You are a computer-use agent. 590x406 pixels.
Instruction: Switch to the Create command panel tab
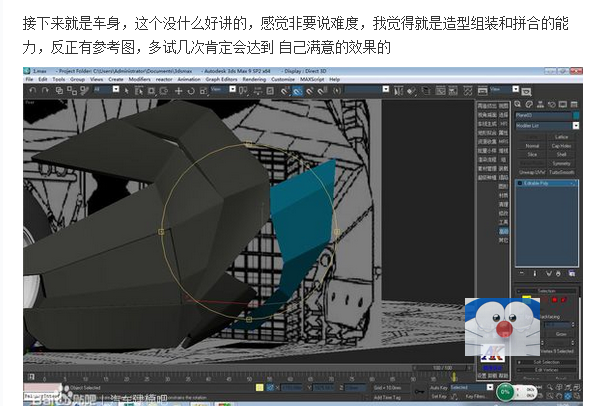(518, 104)
